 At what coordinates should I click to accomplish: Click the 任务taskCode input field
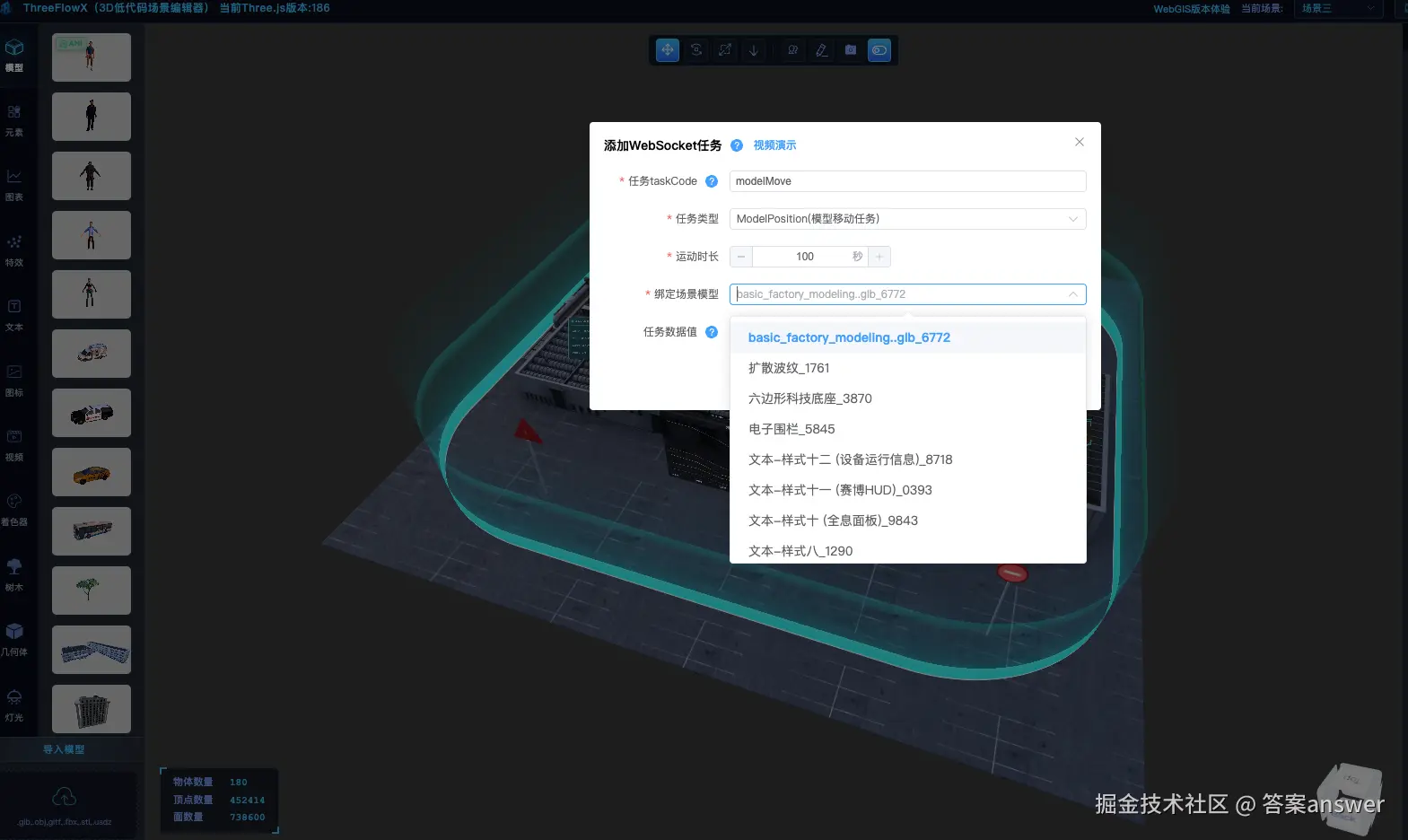[908, 181]
